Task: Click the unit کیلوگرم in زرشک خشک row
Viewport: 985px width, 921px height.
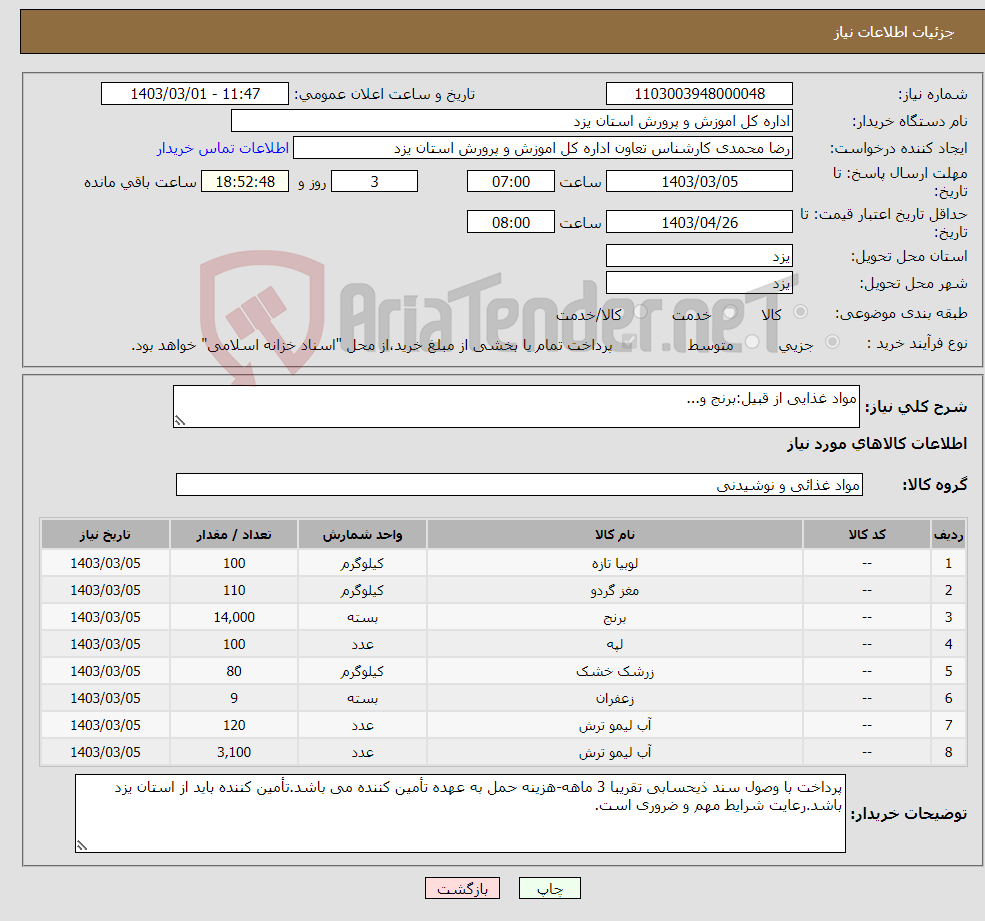Action: [362, 672]
